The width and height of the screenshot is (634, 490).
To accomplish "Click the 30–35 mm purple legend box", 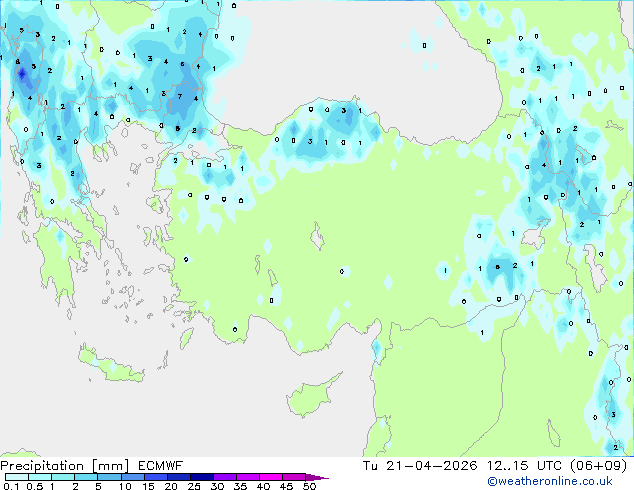I will (225, 477).
